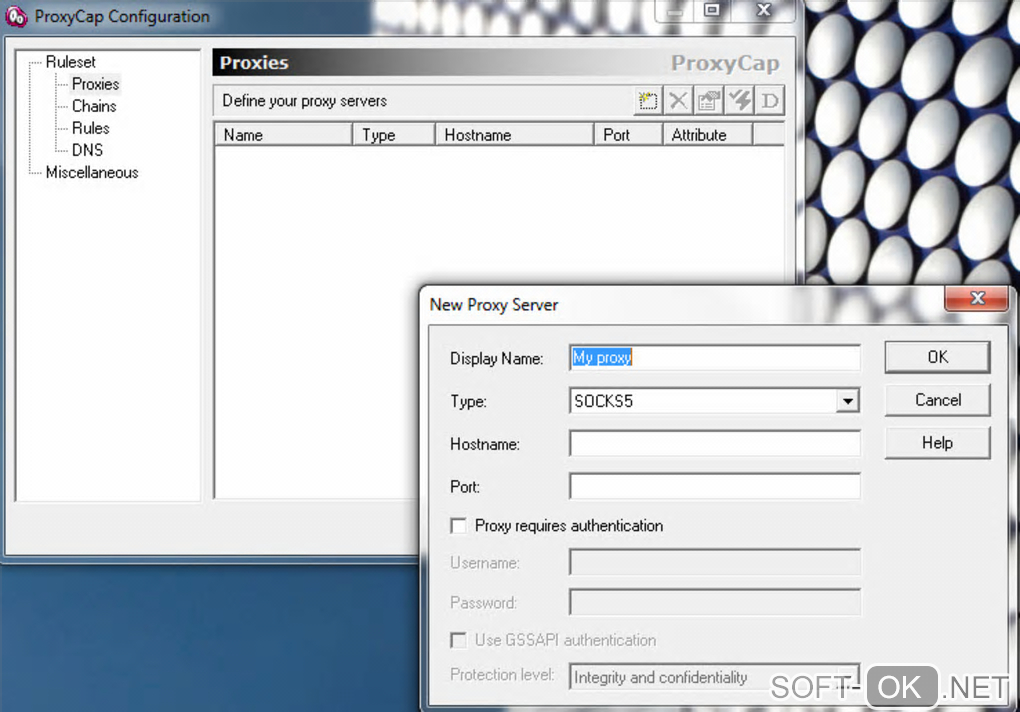Cancel the New Proxy Server dialog
The image size is (1020, 712).
coord(937,400)
